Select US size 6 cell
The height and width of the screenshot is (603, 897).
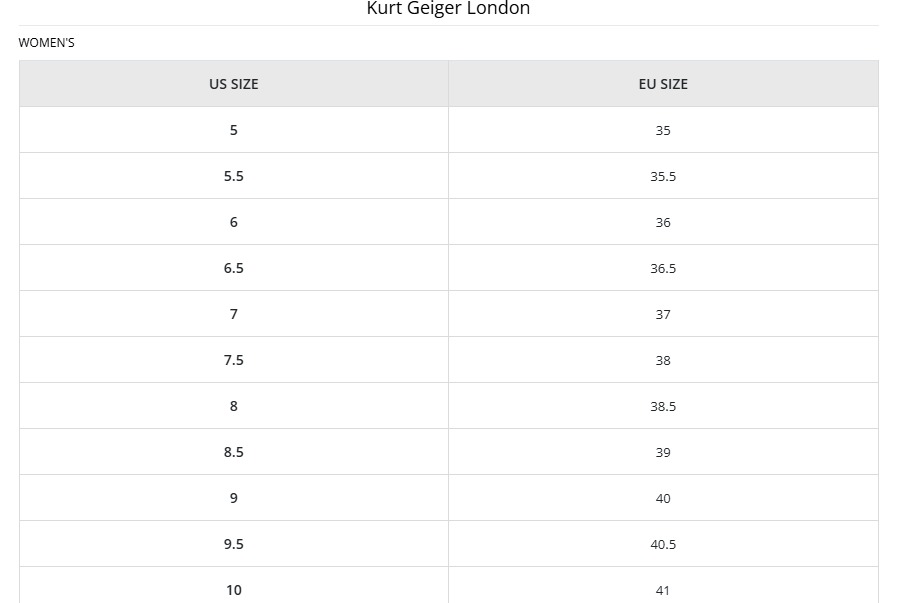click(233, 222)
